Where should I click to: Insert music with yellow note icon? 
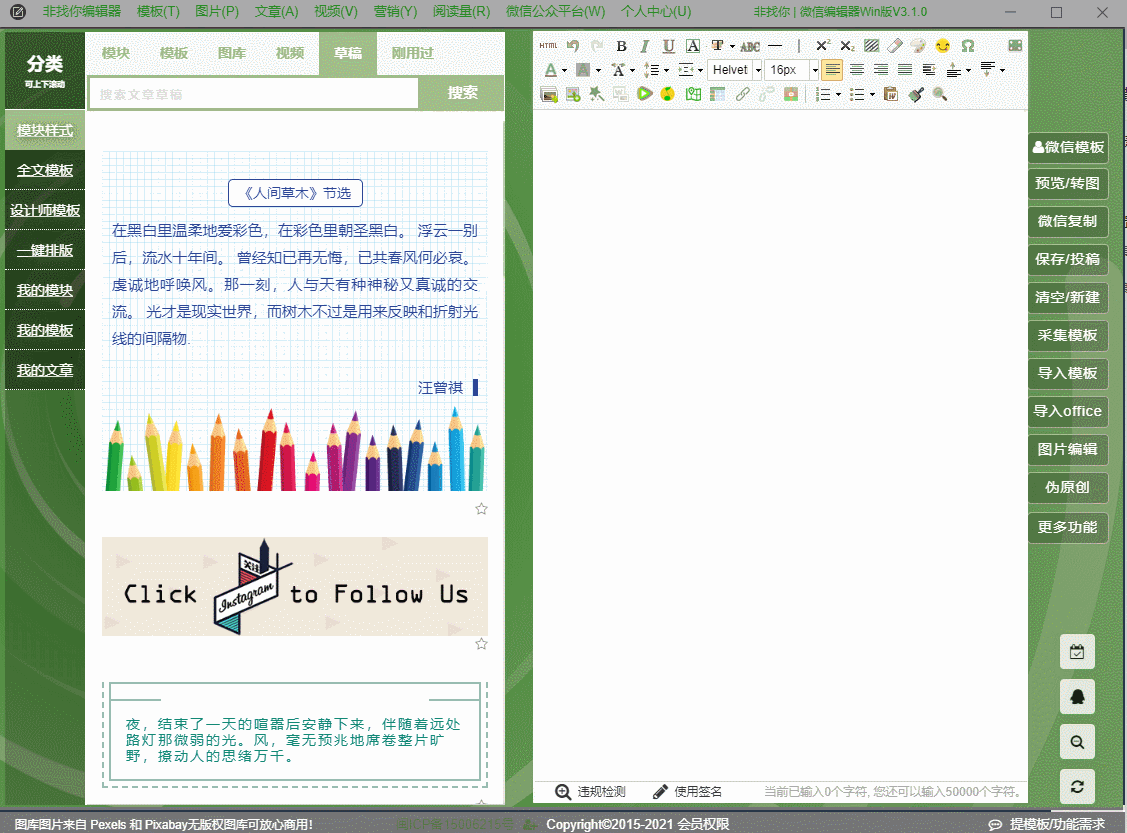click(x=668, y=94)
